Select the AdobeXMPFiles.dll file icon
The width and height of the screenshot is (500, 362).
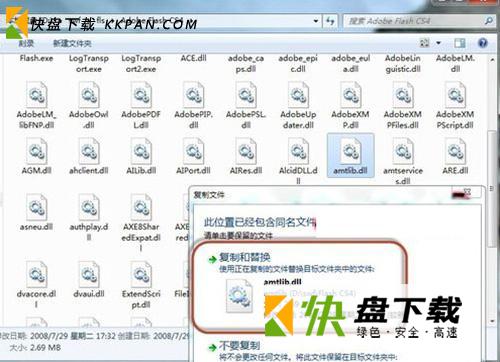point(403,95)
